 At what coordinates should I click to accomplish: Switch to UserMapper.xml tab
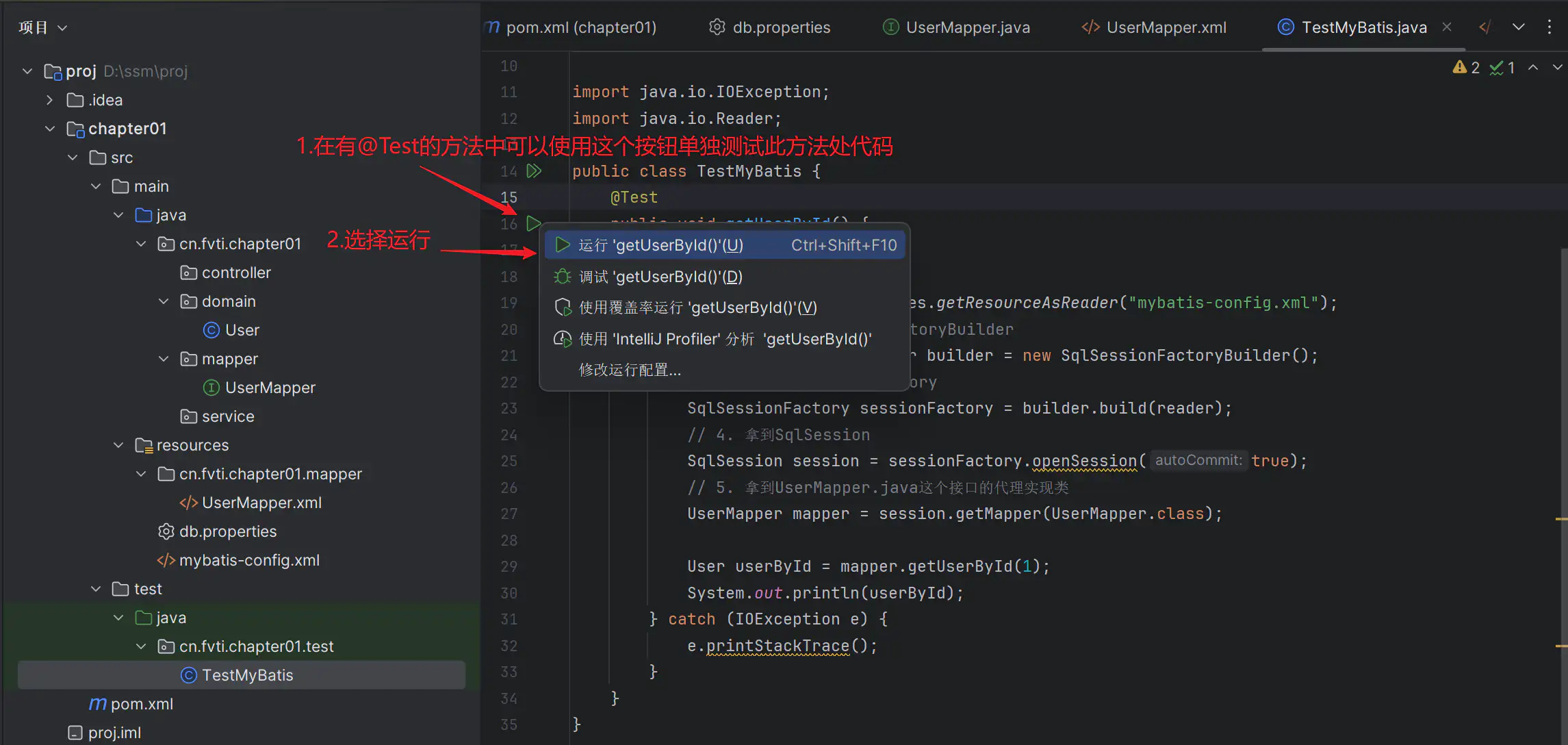(1154, 27)
